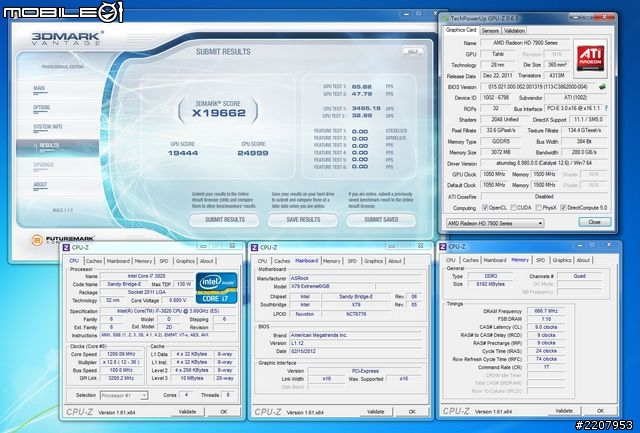Click the BIOS save chip icon in GPU-Z
The width and height of the screenshot is (640, 433).
tap(602, 87)
